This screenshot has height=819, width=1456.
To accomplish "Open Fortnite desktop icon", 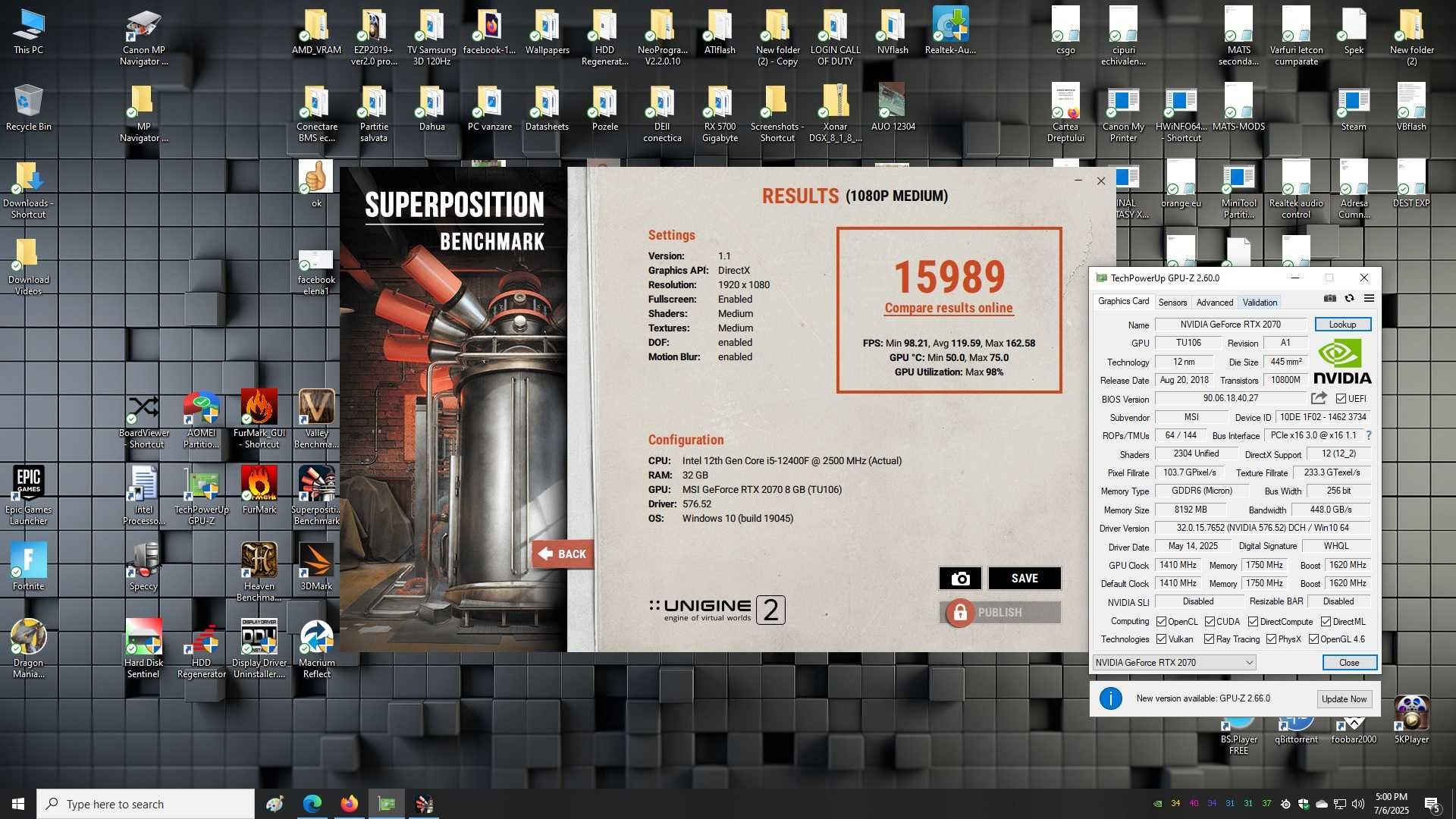I will click(x=28, y=566).
